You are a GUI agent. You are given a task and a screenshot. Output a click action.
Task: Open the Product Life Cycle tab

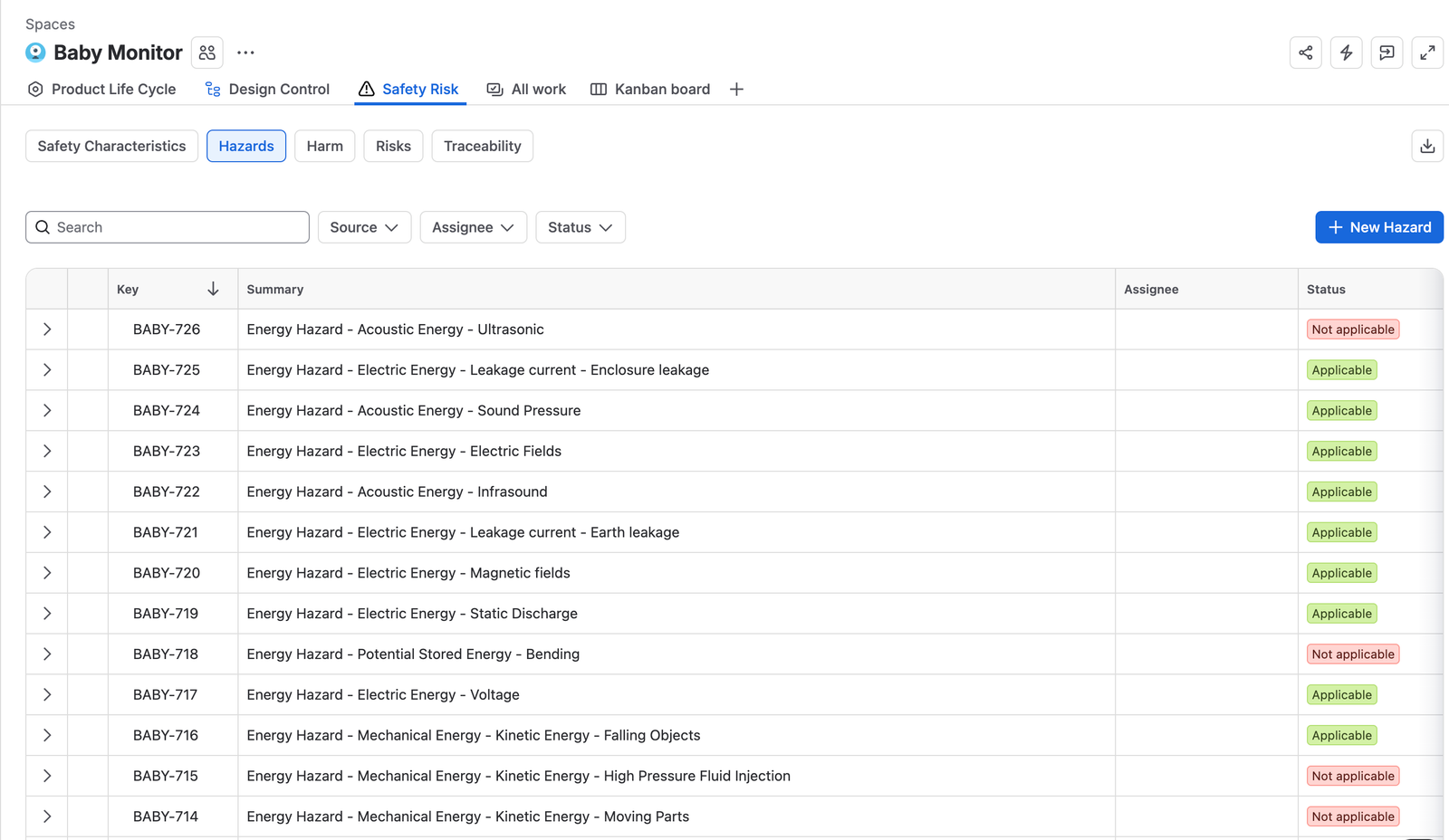tap(101, 89)
